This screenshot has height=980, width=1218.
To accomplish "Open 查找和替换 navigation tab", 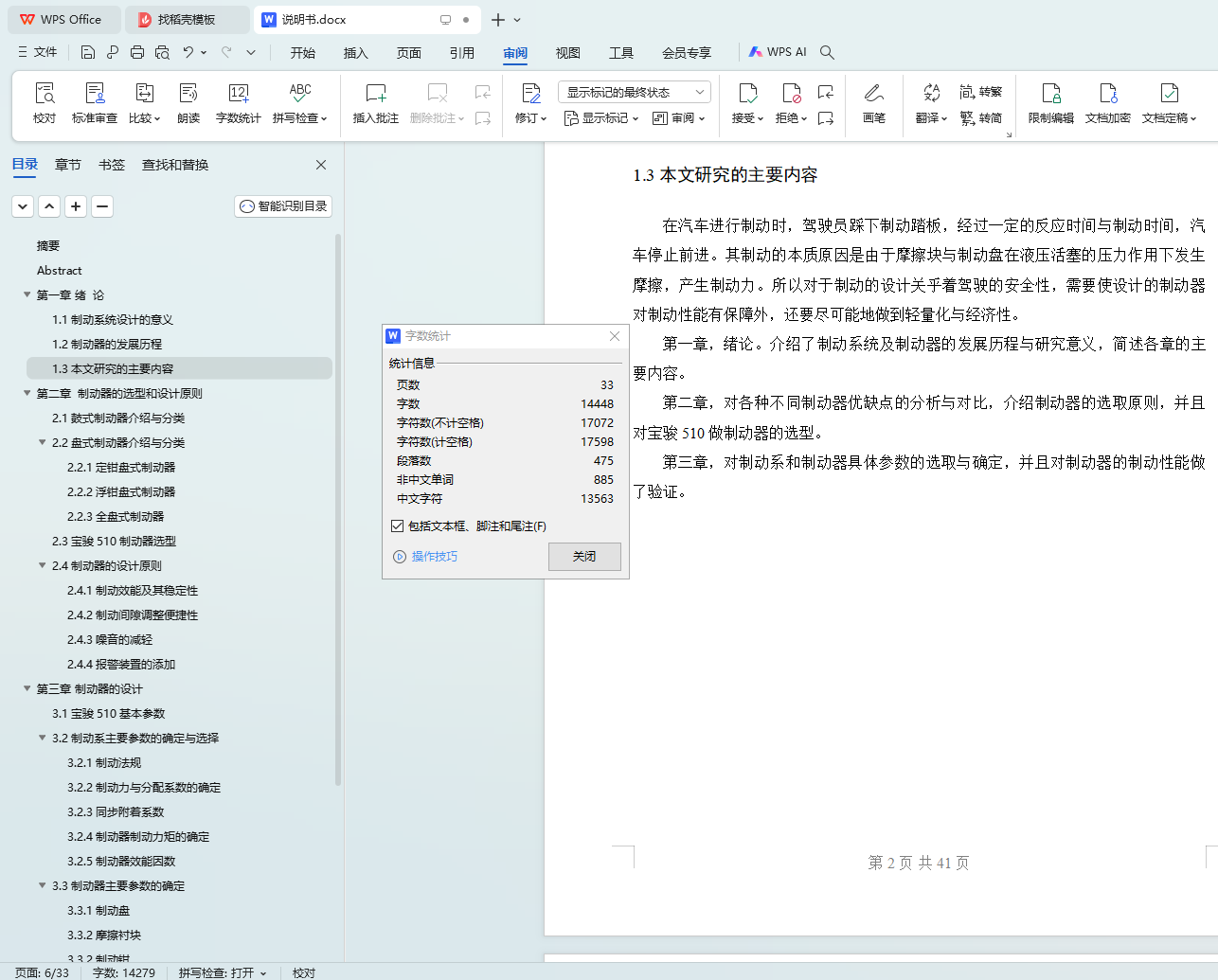I will [x=175, y=165].
